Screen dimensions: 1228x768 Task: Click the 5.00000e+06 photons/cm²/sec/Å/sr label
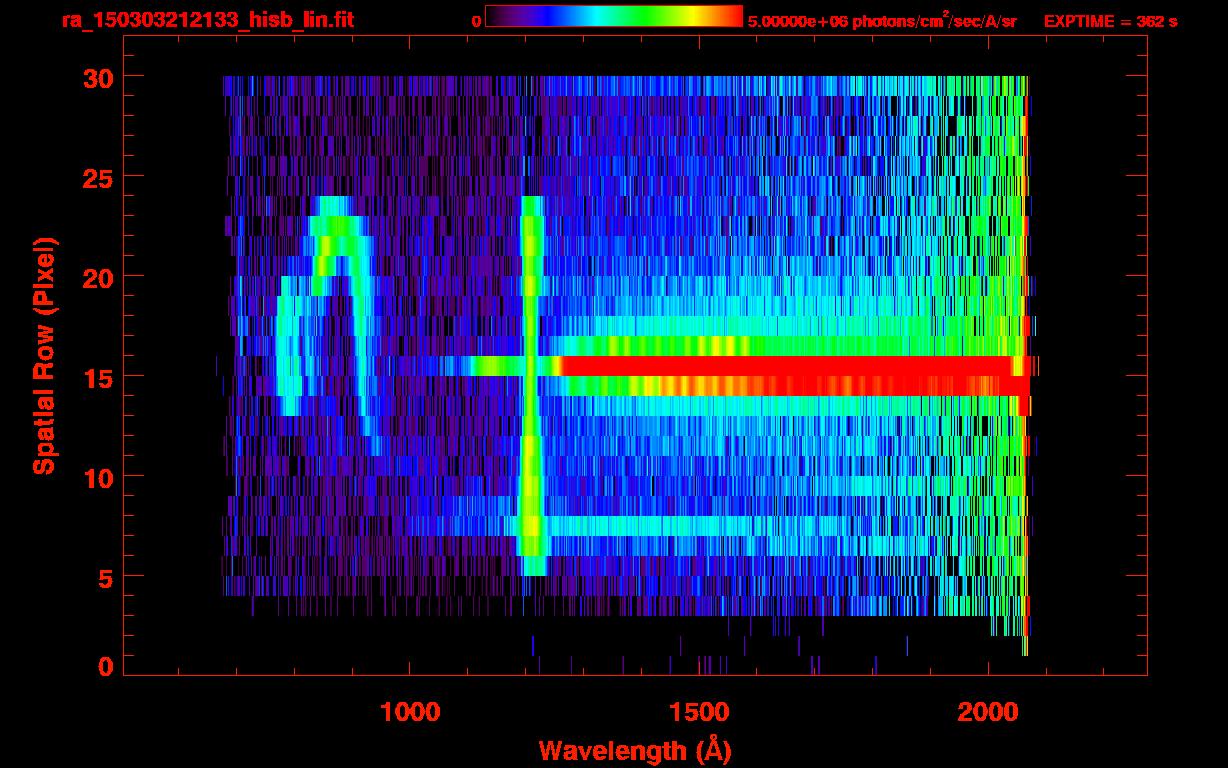(x=882, y=20)
